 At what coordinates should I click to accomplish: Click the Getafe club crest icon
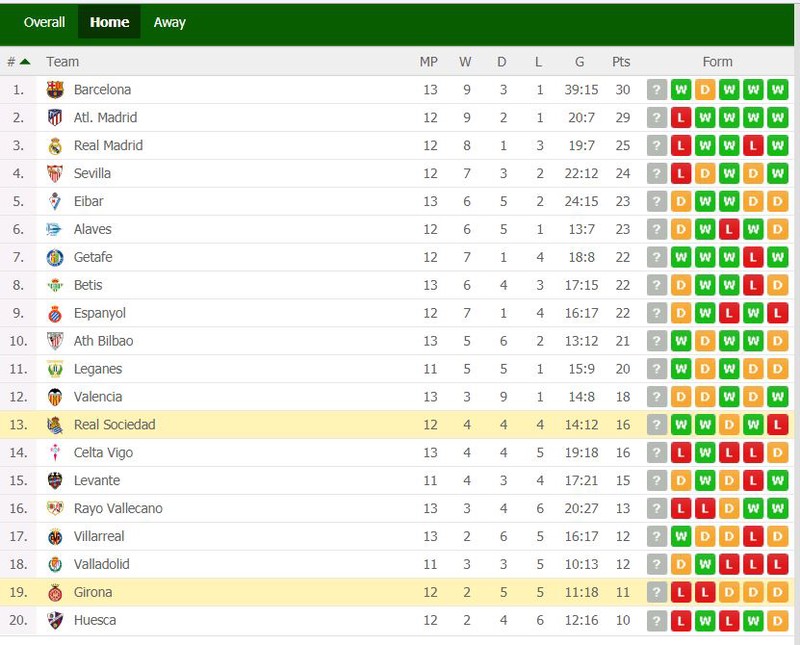click(x=55, y=258)
